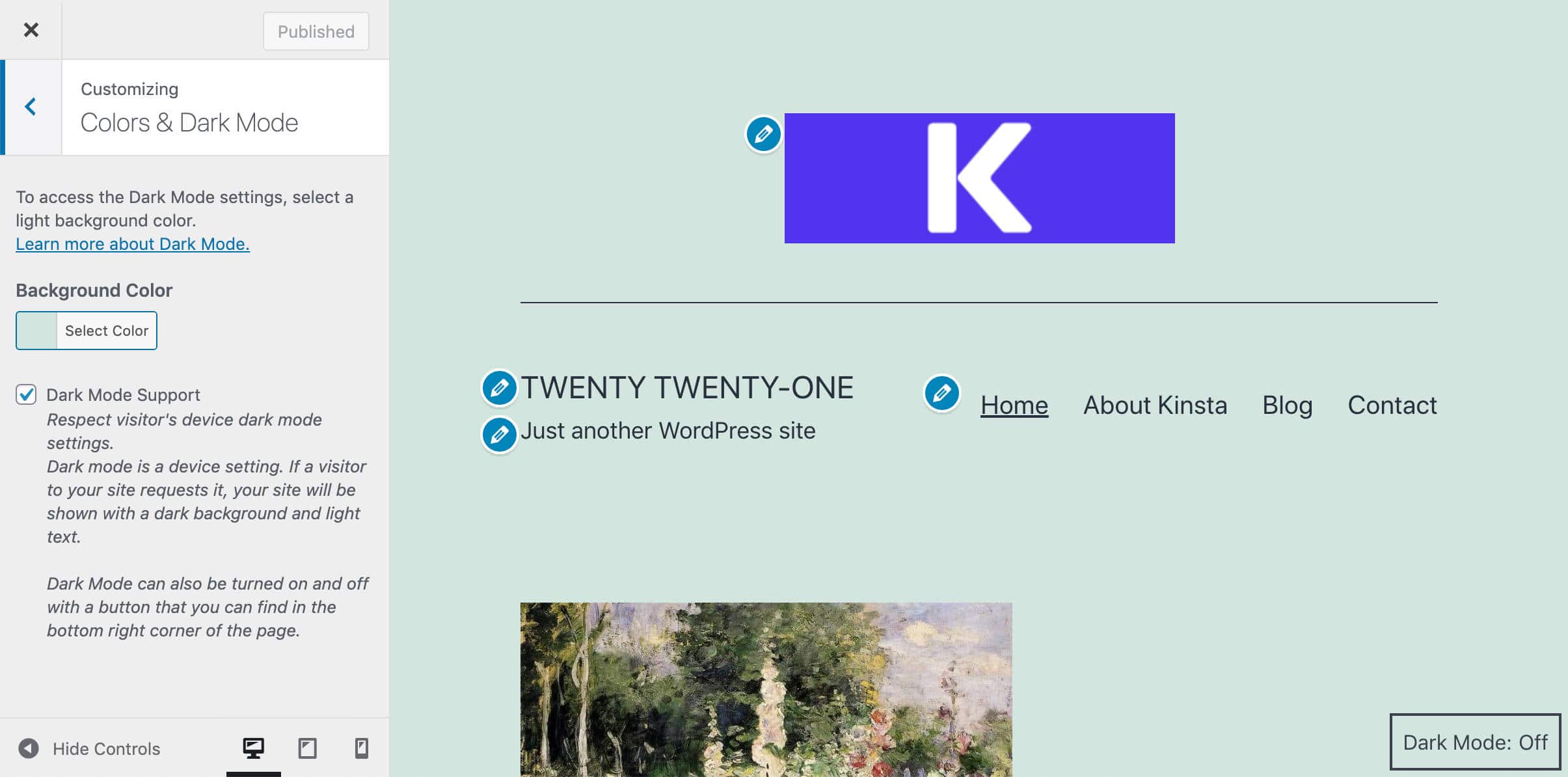1568x777 pixels.
Task: Click the mobile preview icon in toolbar
Action: (361, 748)
